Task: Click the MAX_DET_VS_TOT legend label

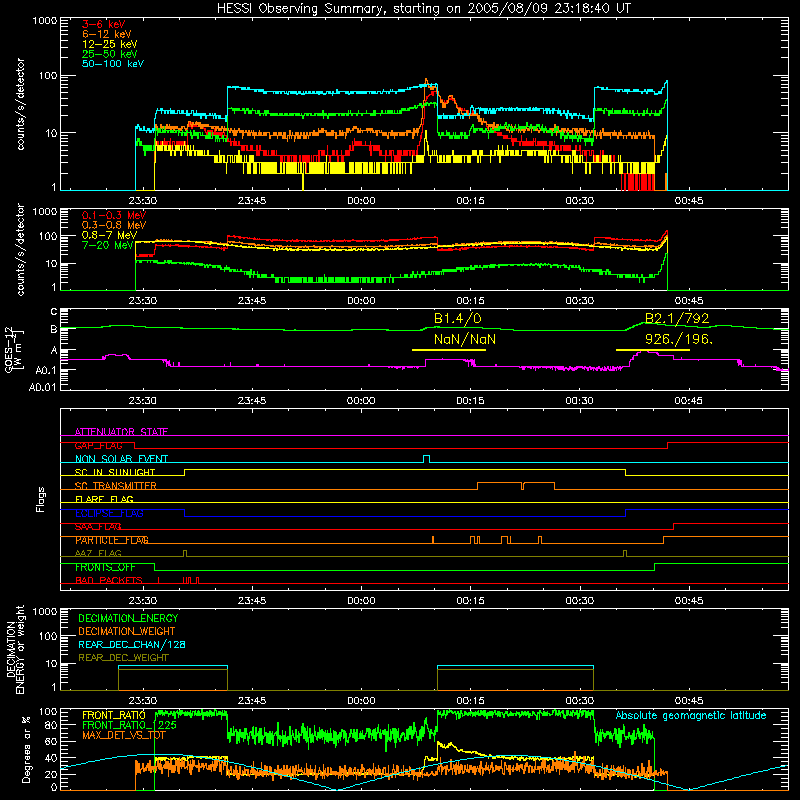Action: pyautogui.click(x=123, y=735)
